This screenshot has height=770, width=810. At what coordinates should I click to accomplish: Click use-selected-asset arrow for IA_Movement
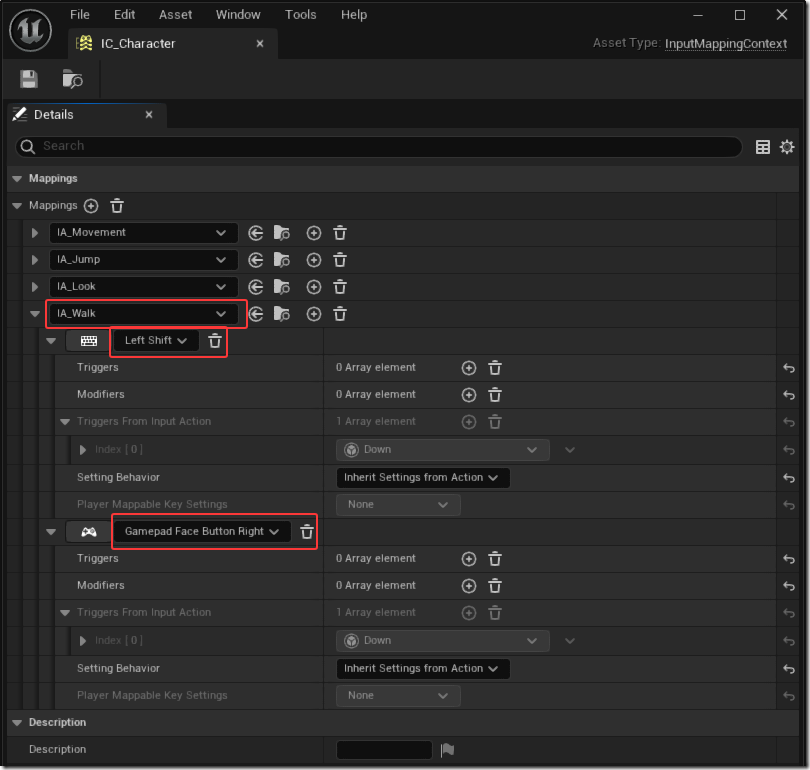pos(255,233)
